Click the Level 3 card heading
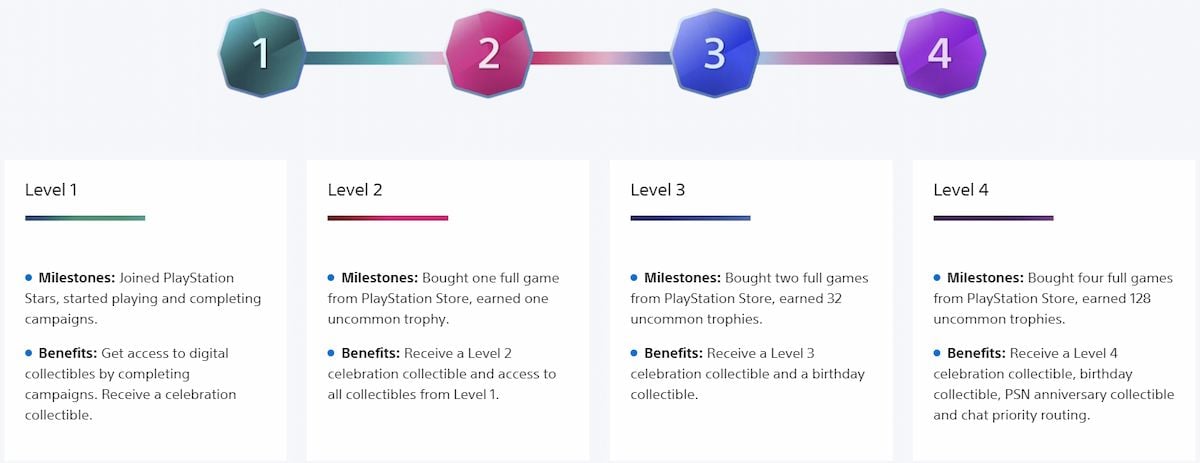The image size is (1200, 463). [x=658, y=189]
